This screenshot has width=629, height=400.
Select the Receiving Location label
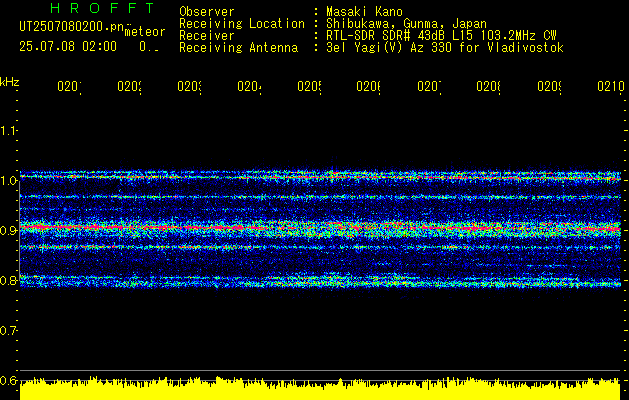click(x=242, y=24)
